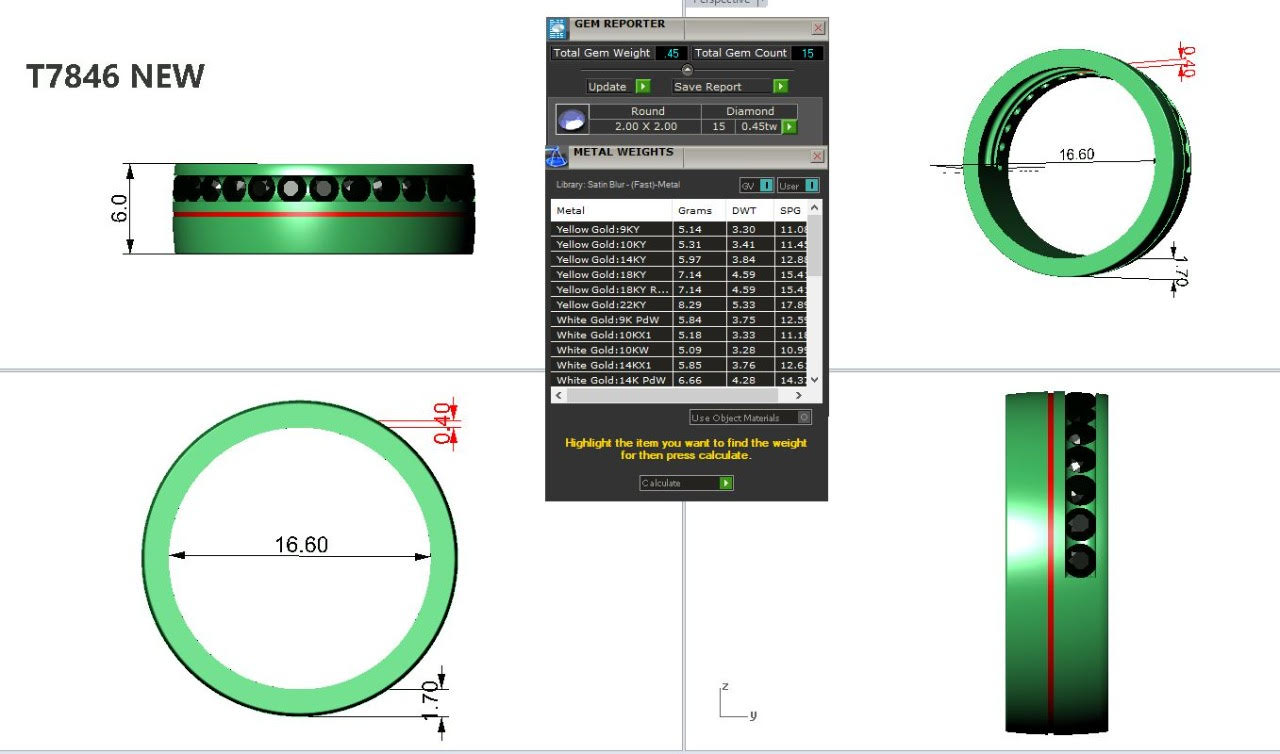The height and width of the screenshot is (754, 1280).
Task: Click the Metal Weights scale icon
Action: [557, 157]
